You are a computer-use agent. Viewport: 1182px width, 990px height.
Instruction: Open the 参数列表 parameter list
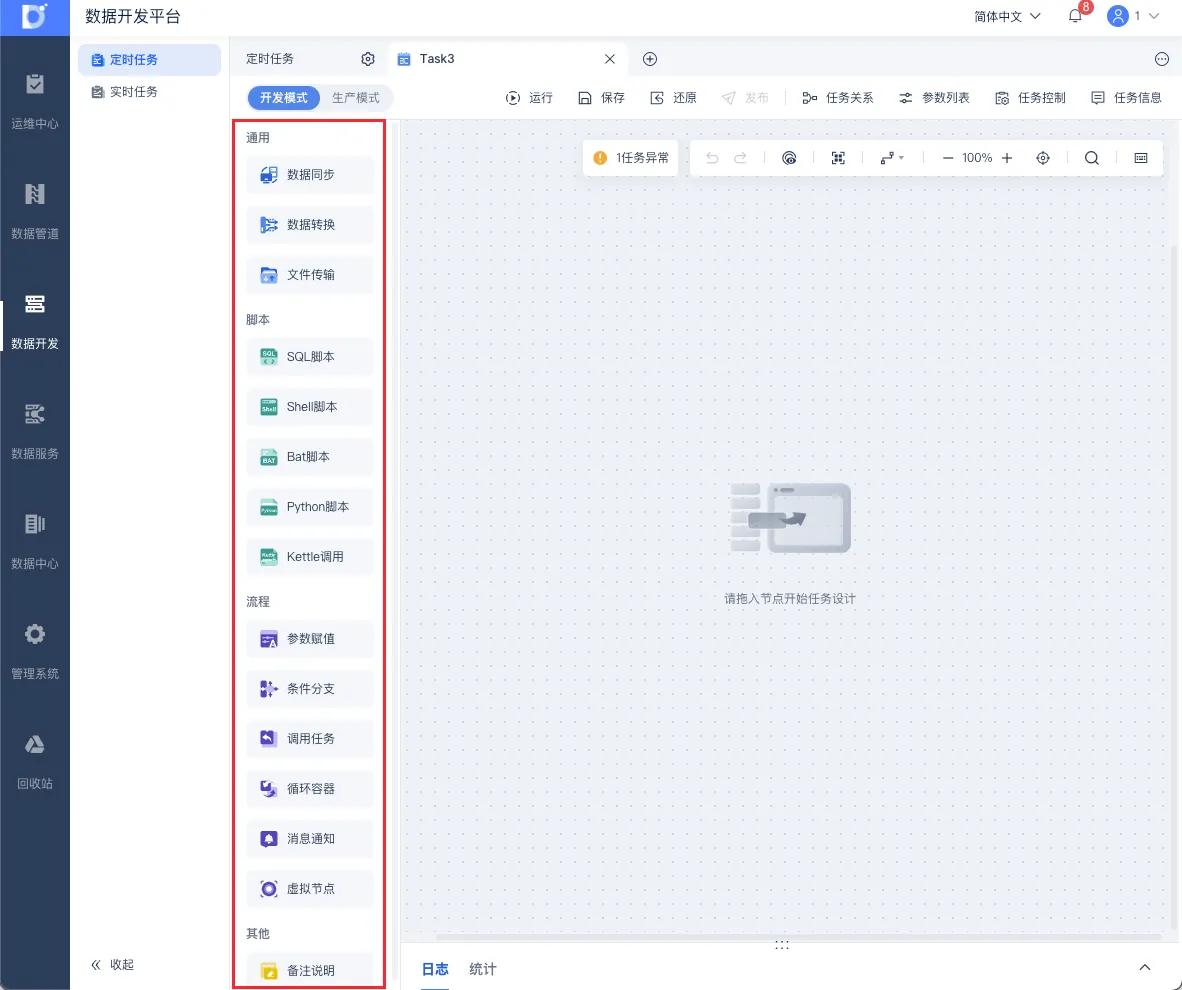(x=934, y=97)
